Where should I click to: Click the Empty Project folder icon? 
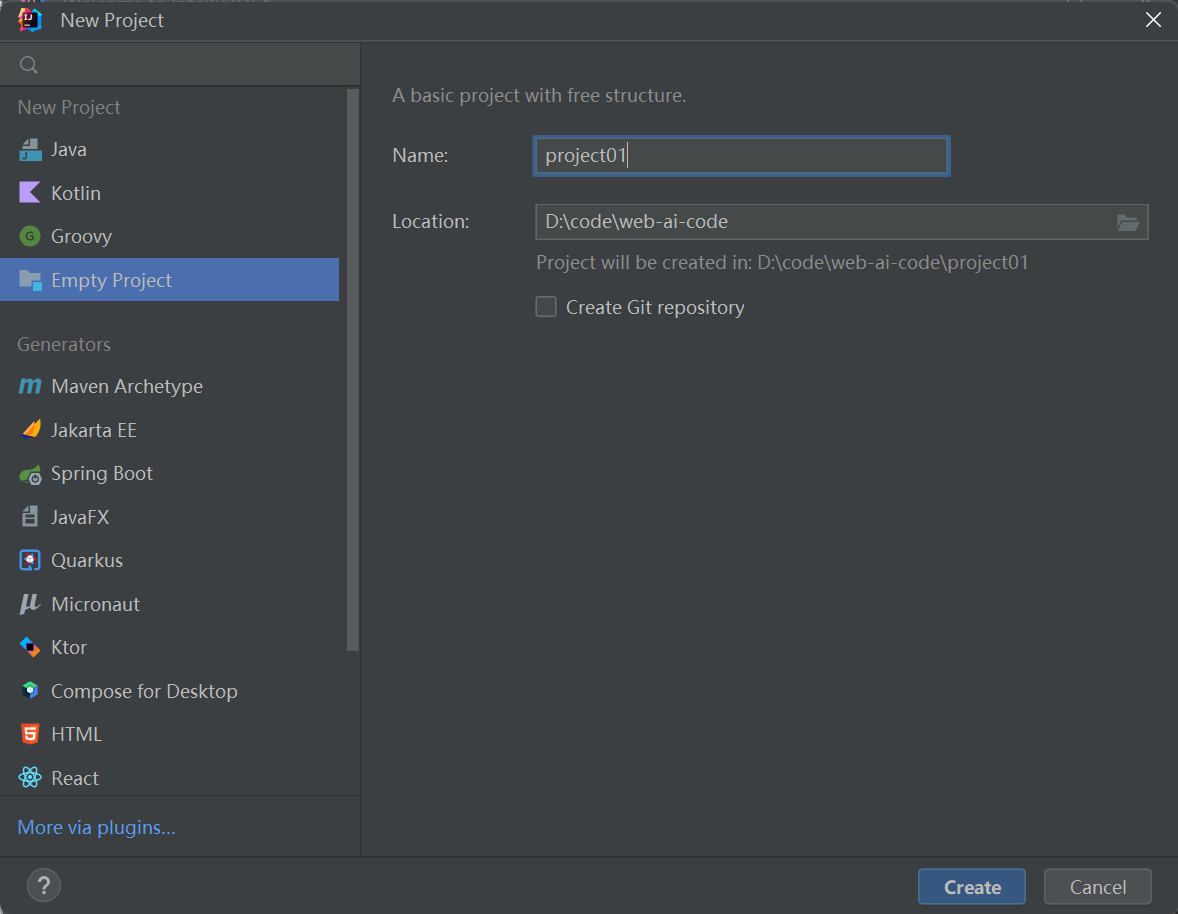[30, 280]
